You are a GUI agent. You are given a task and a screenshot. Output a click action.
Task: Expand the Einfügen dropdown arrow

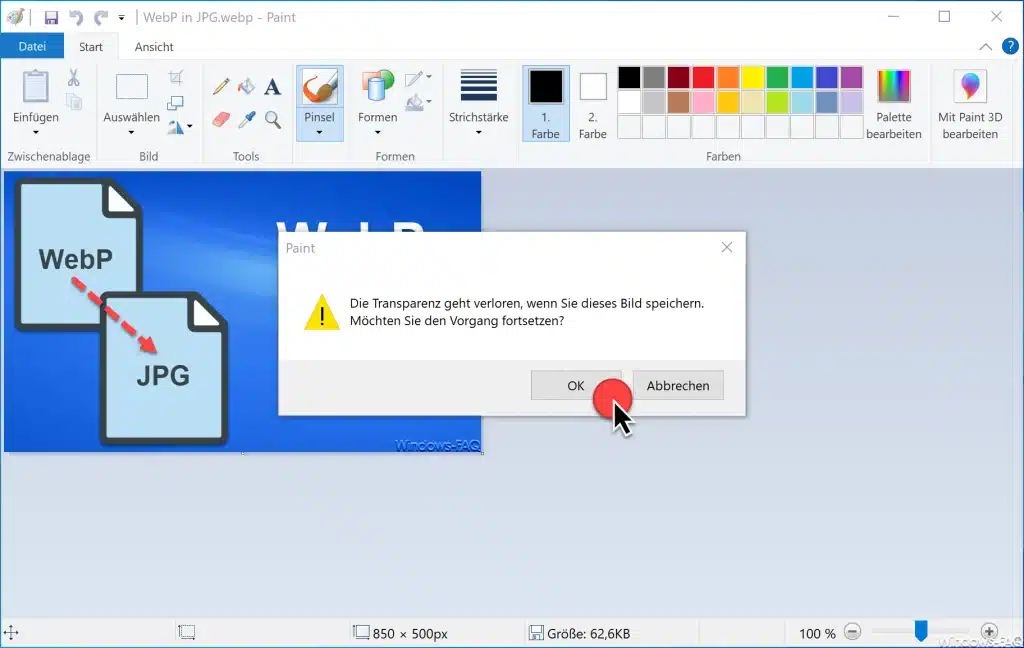(36, 133)
